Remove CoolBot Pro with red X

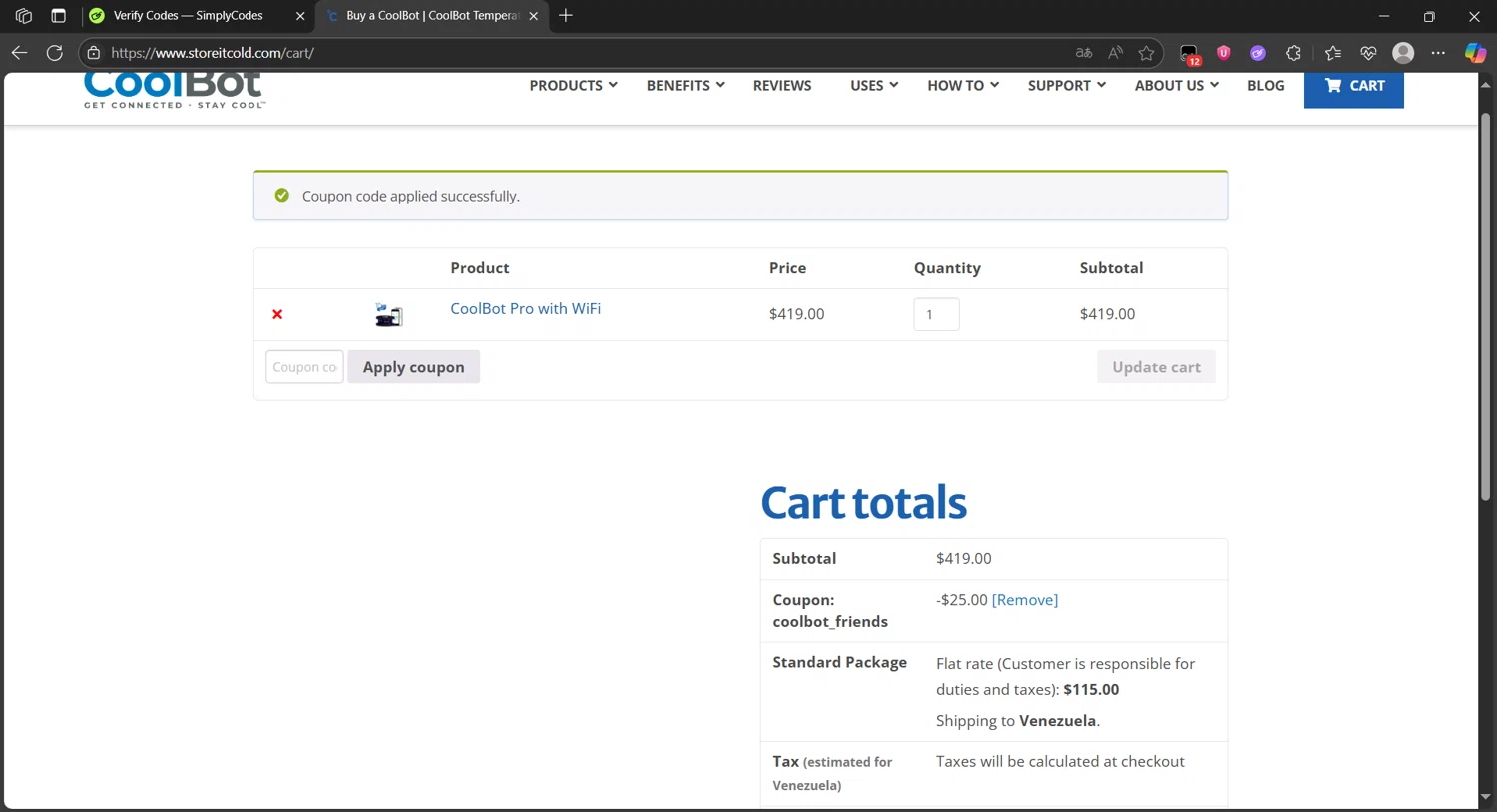(x=277, y=314)
